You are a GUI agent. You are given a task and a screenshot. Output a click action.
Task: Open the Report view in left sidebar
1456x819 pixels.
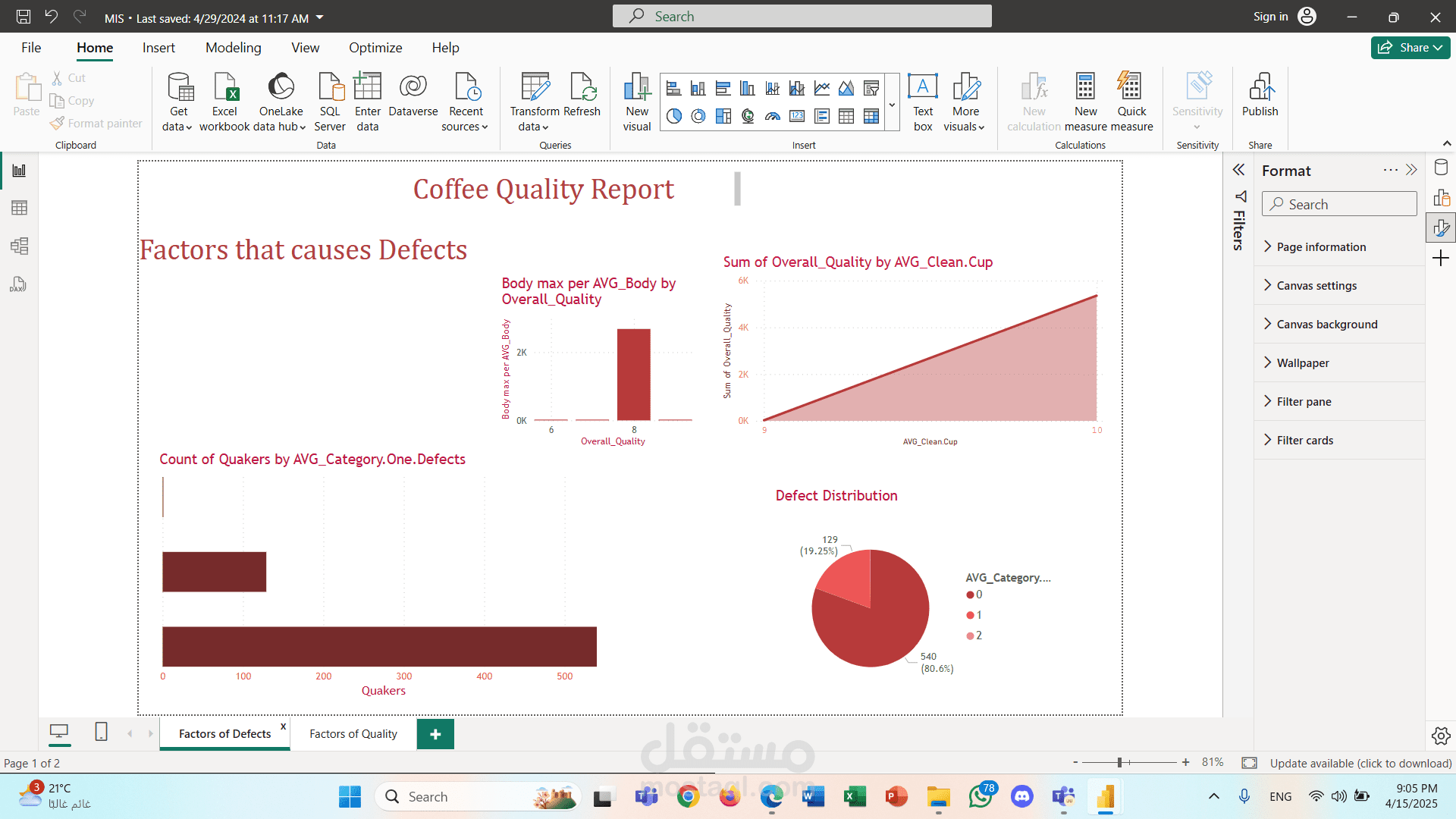[19, 170]
